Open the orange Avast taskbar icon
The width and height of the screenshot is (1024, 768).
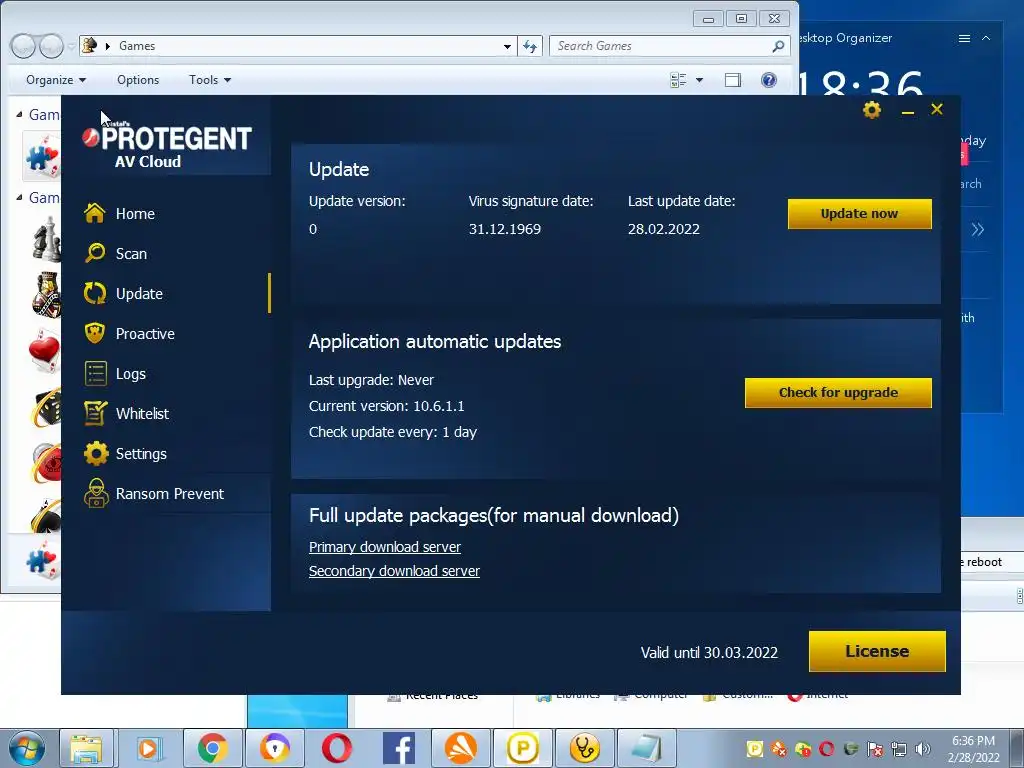point(460,748)
